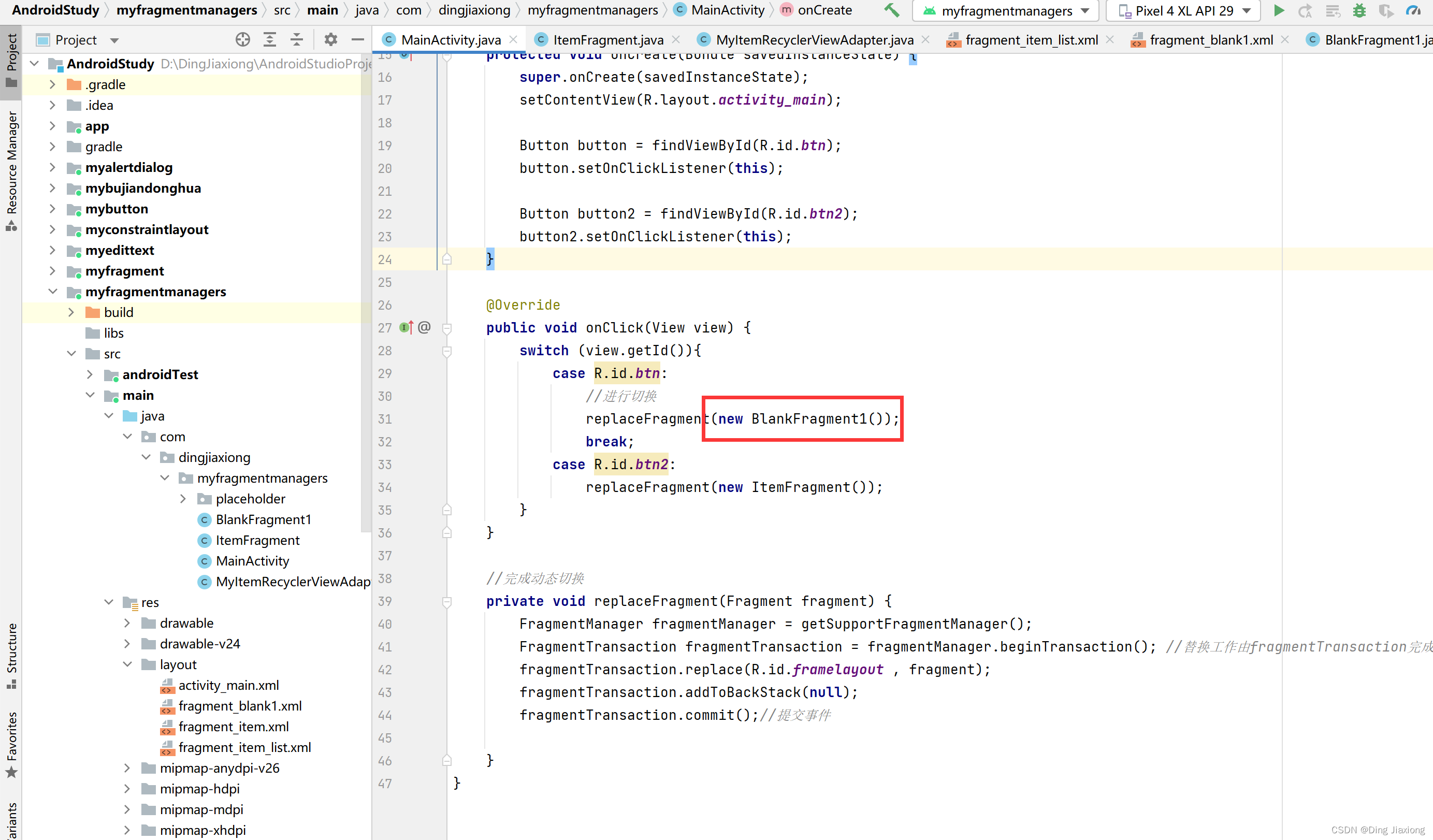Collapse the src folder
This screenshot has width=1433, height=840.
(71, 354)
